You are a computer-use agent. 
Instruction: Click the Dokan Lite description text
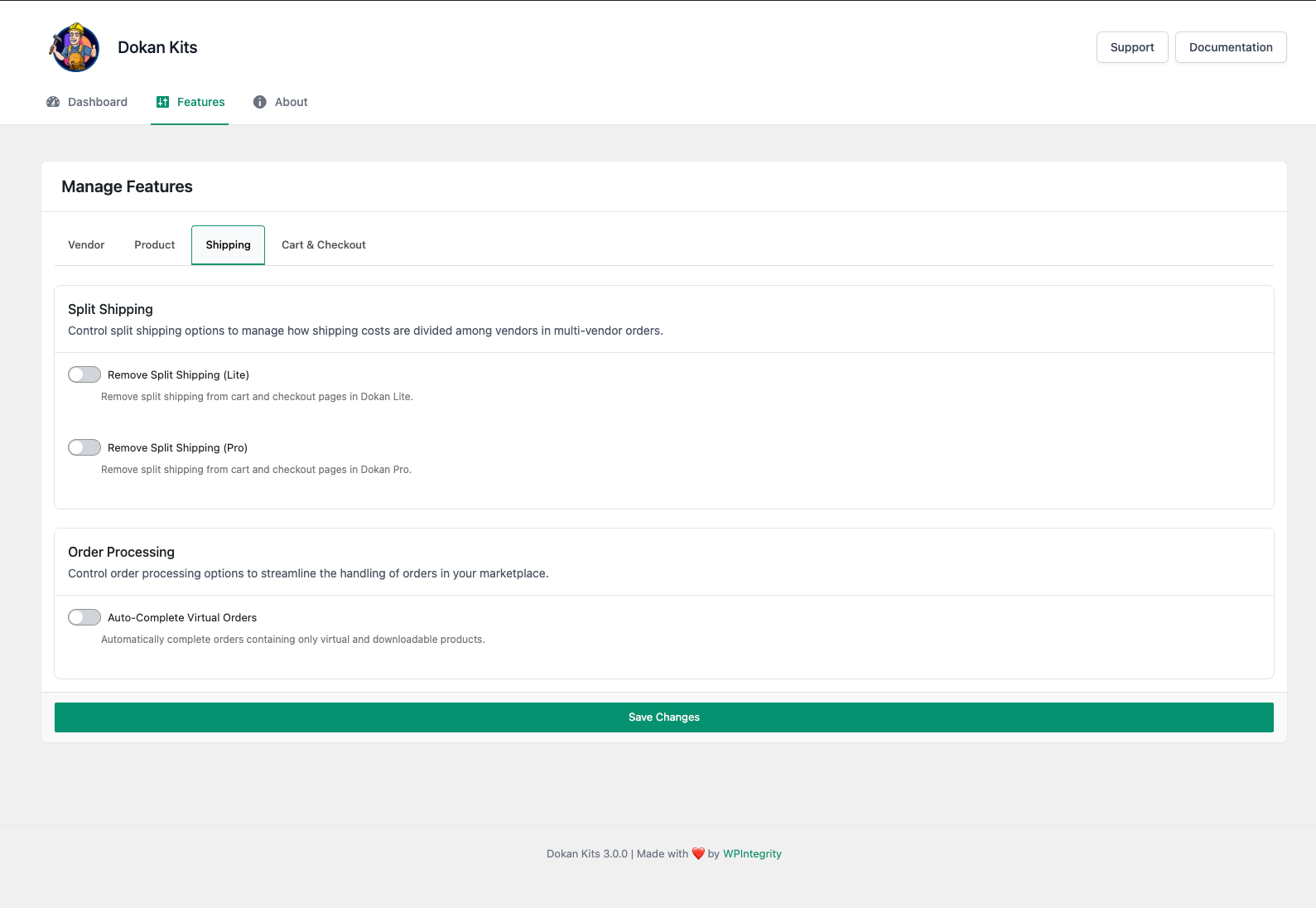pos(257,397)
